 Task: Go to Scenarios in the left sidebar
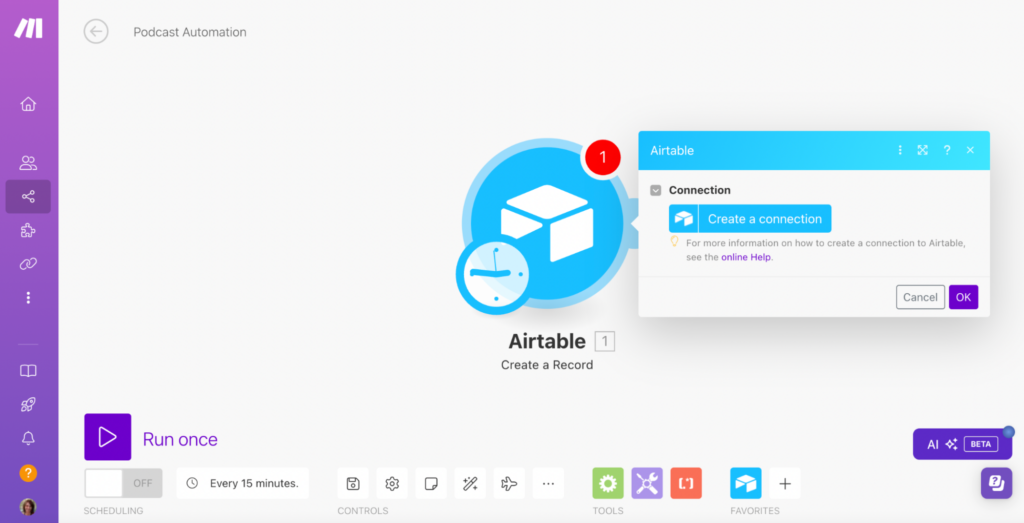tap(28, 197)
